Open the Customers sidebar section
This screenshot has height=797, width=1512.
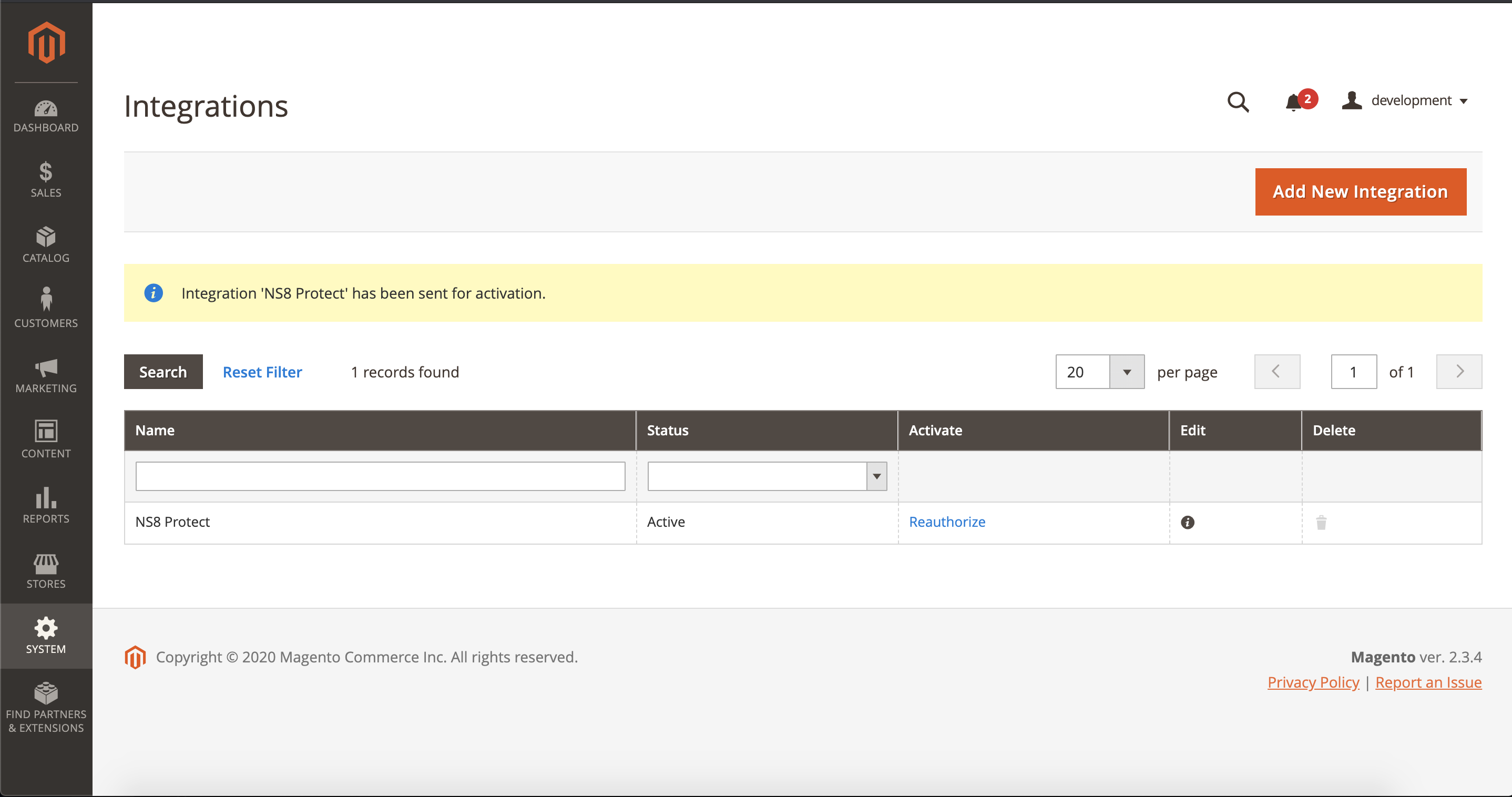coord(46,308)
